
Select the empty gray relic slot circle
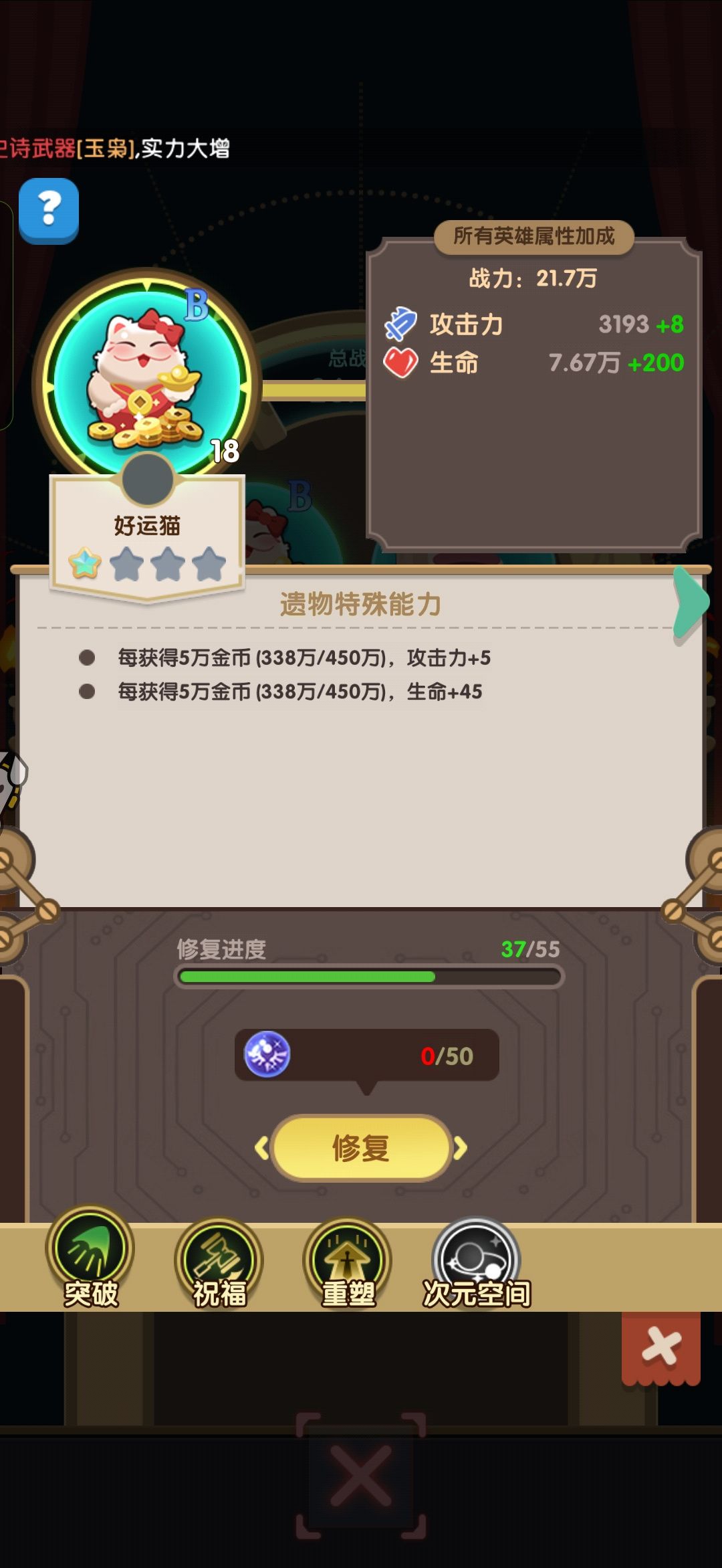tap(148, 479)
